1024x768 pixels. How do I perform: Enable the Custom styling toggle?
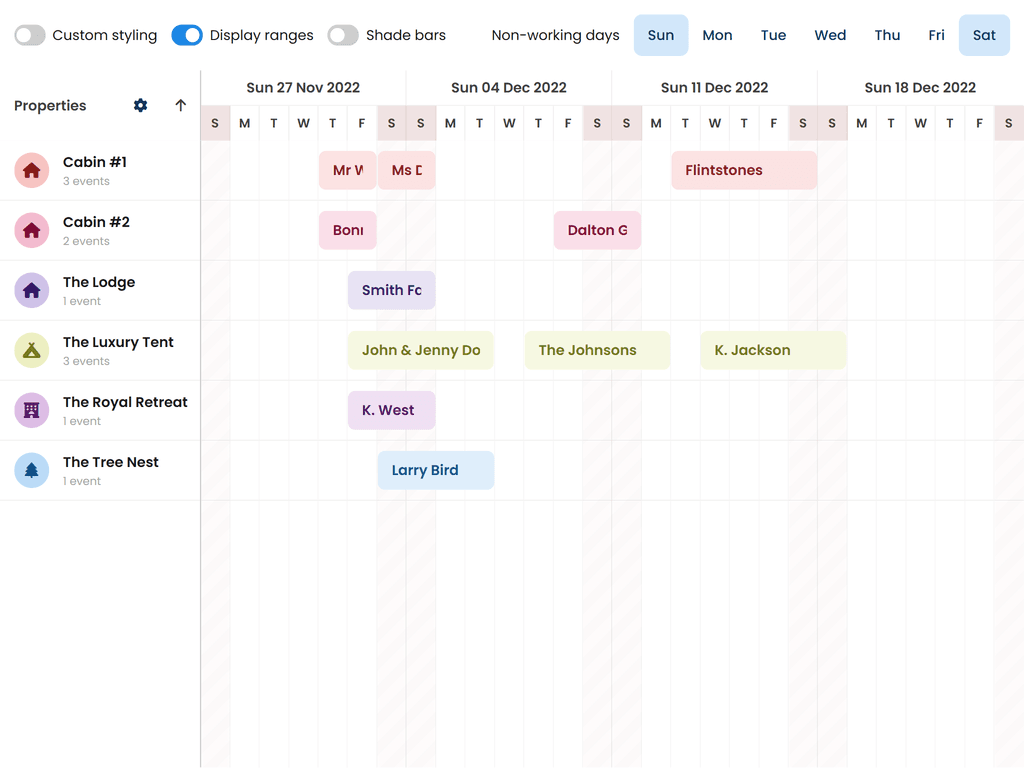pyautogui.click(x=30, y=35)
